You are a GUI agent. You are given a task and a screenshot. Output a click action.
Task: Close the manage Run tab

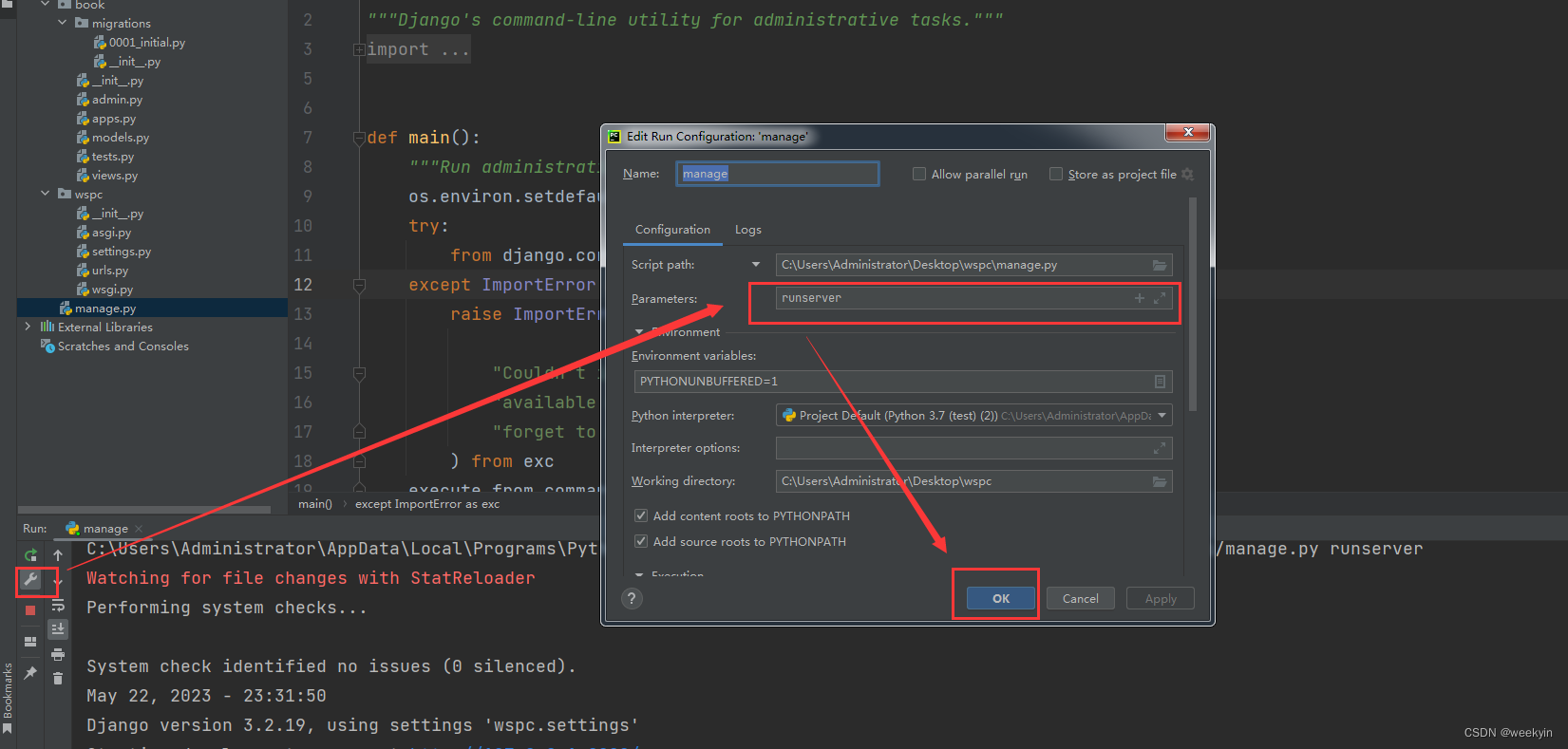(x=139, y=529)
